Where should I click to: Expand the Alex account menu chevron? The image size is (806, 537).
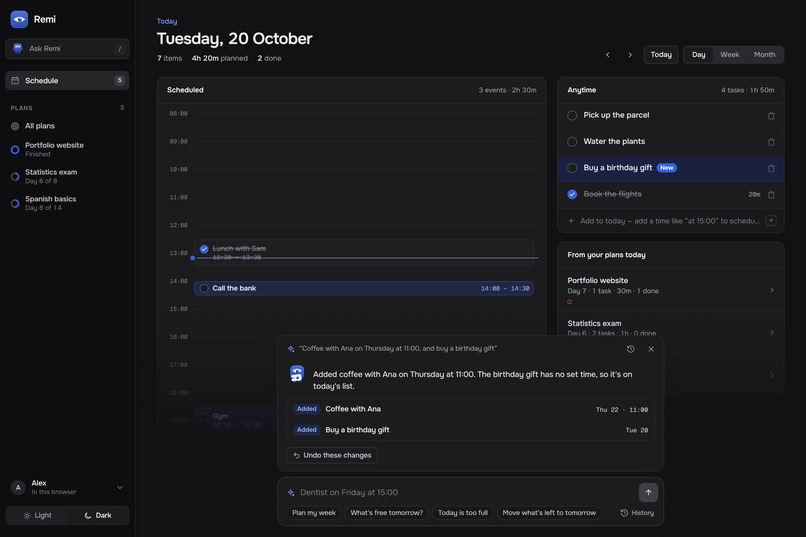pyautogui.click(x=120, y=487)
